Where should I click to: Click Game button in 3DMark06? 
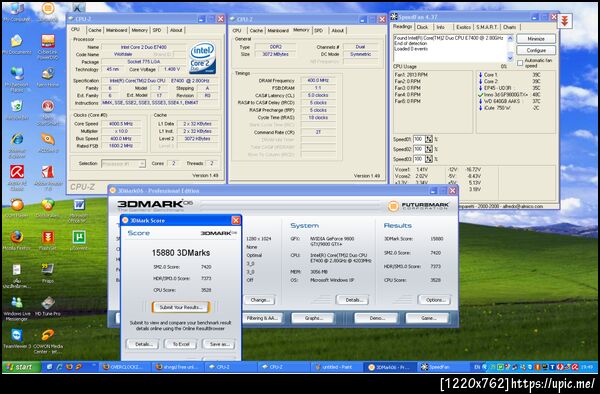(x=427, y=318)
